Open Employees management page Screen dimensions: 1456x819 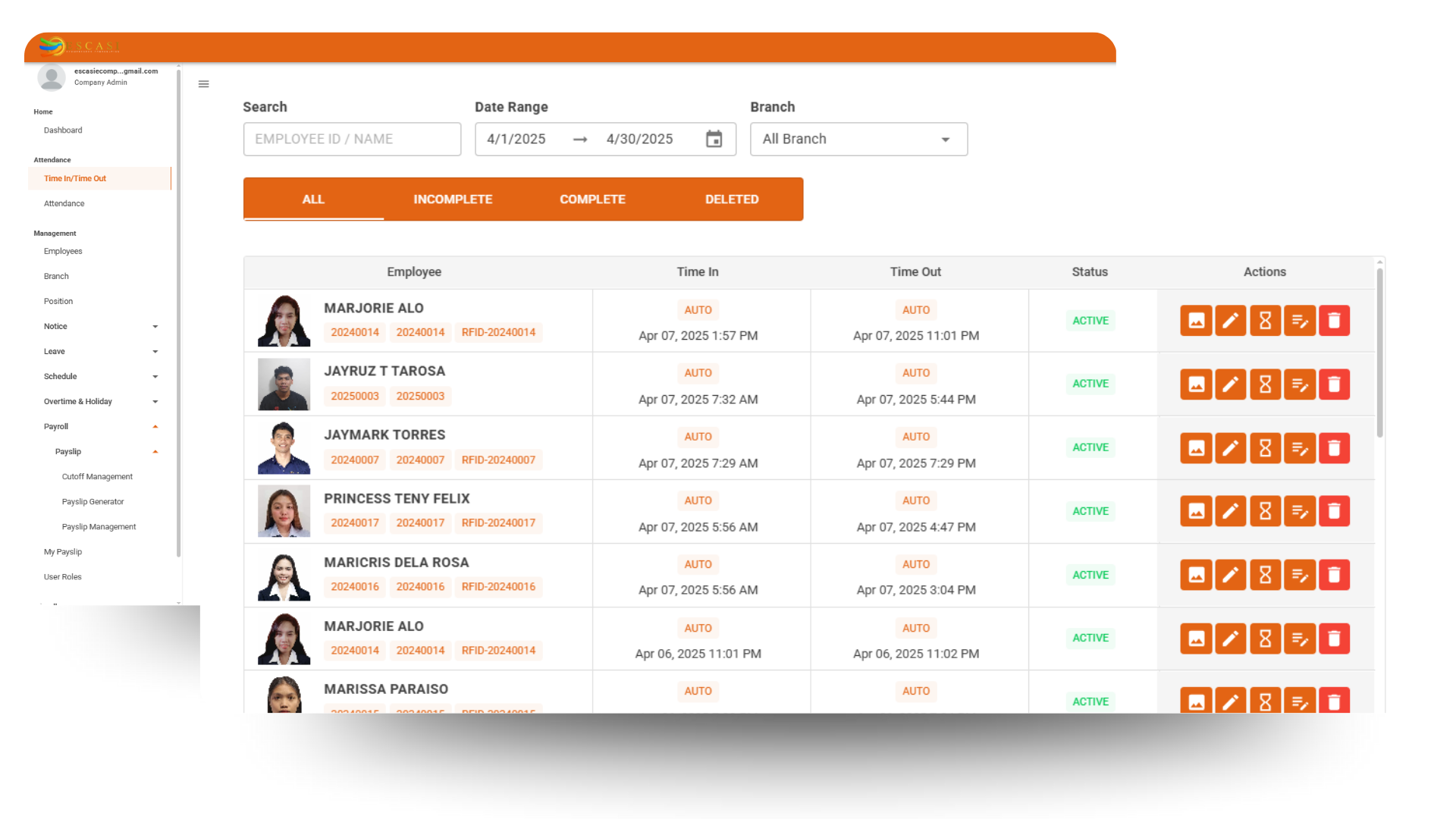[63, 252]
